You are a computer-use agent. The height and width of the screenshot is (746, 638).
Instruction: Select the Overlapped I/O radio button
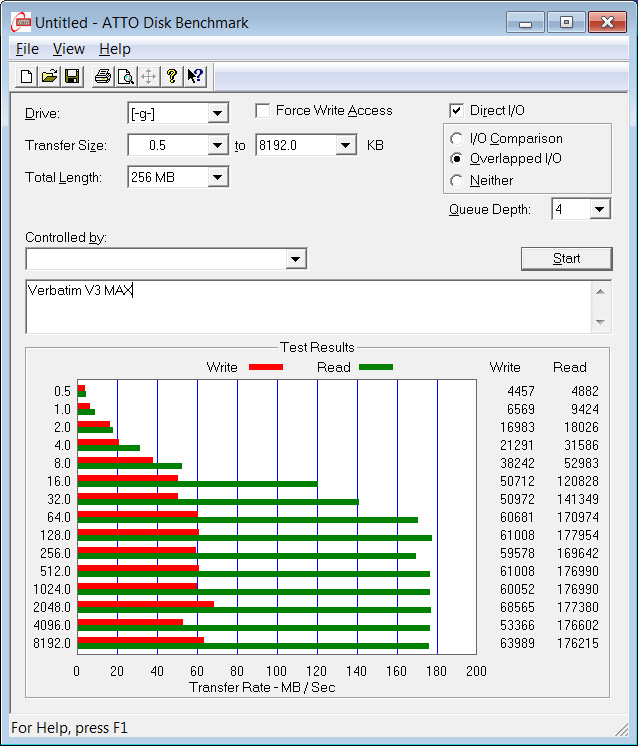tap(456, 158)
